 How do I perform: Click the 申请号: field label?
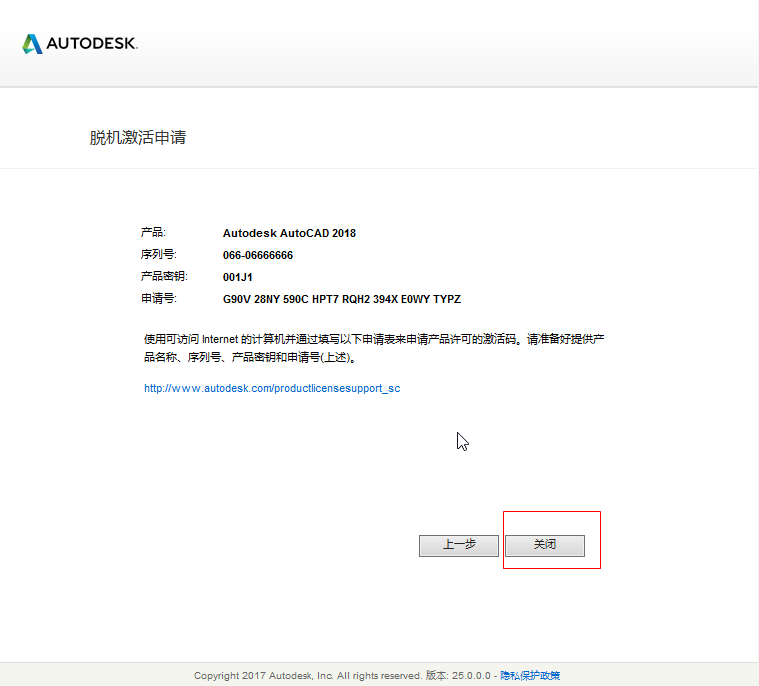tap(159, 299)
